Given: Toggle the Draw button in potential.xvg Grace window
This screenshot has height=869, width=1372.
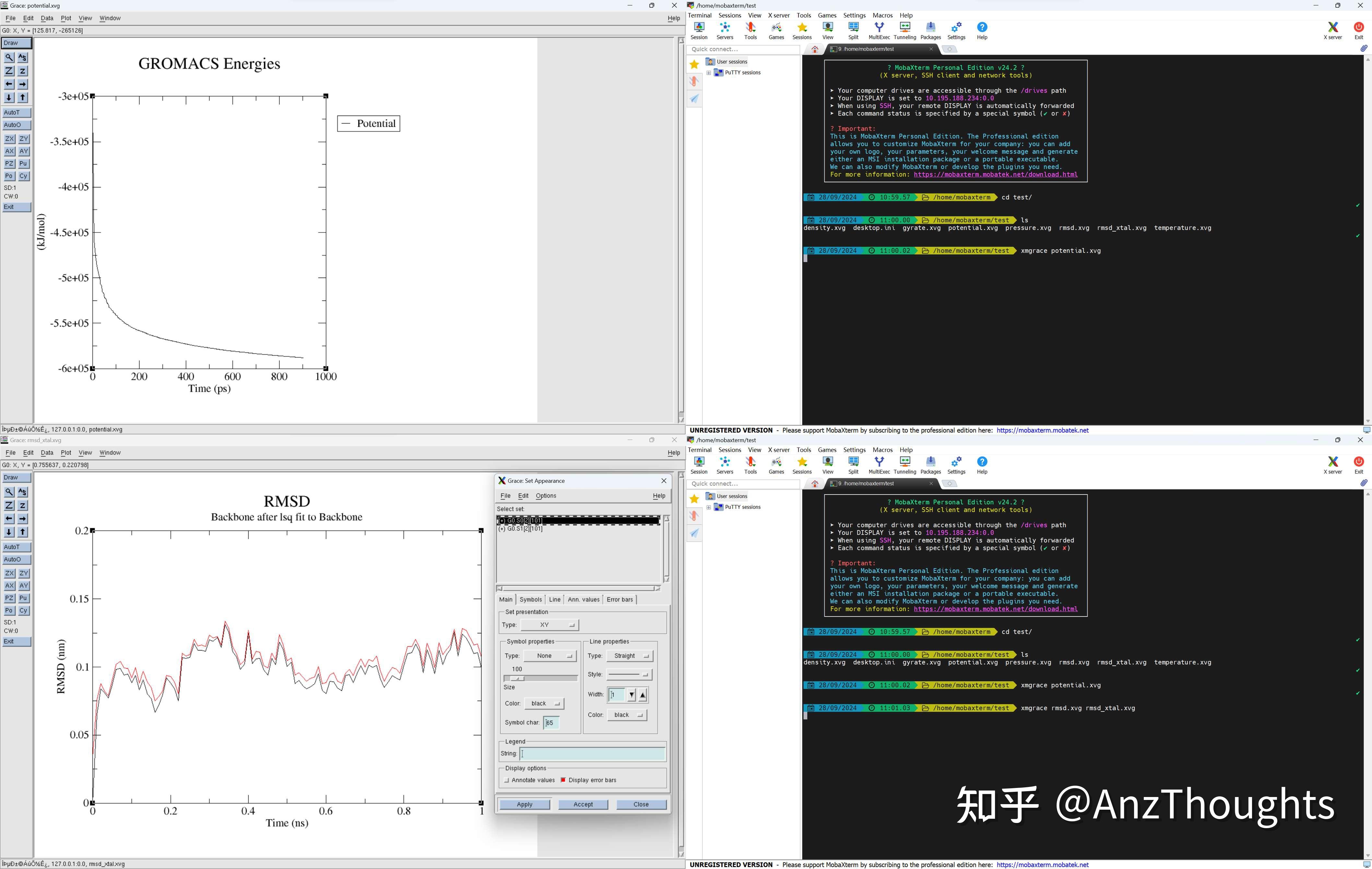Looking at the screenshot, I should [17, 43].
